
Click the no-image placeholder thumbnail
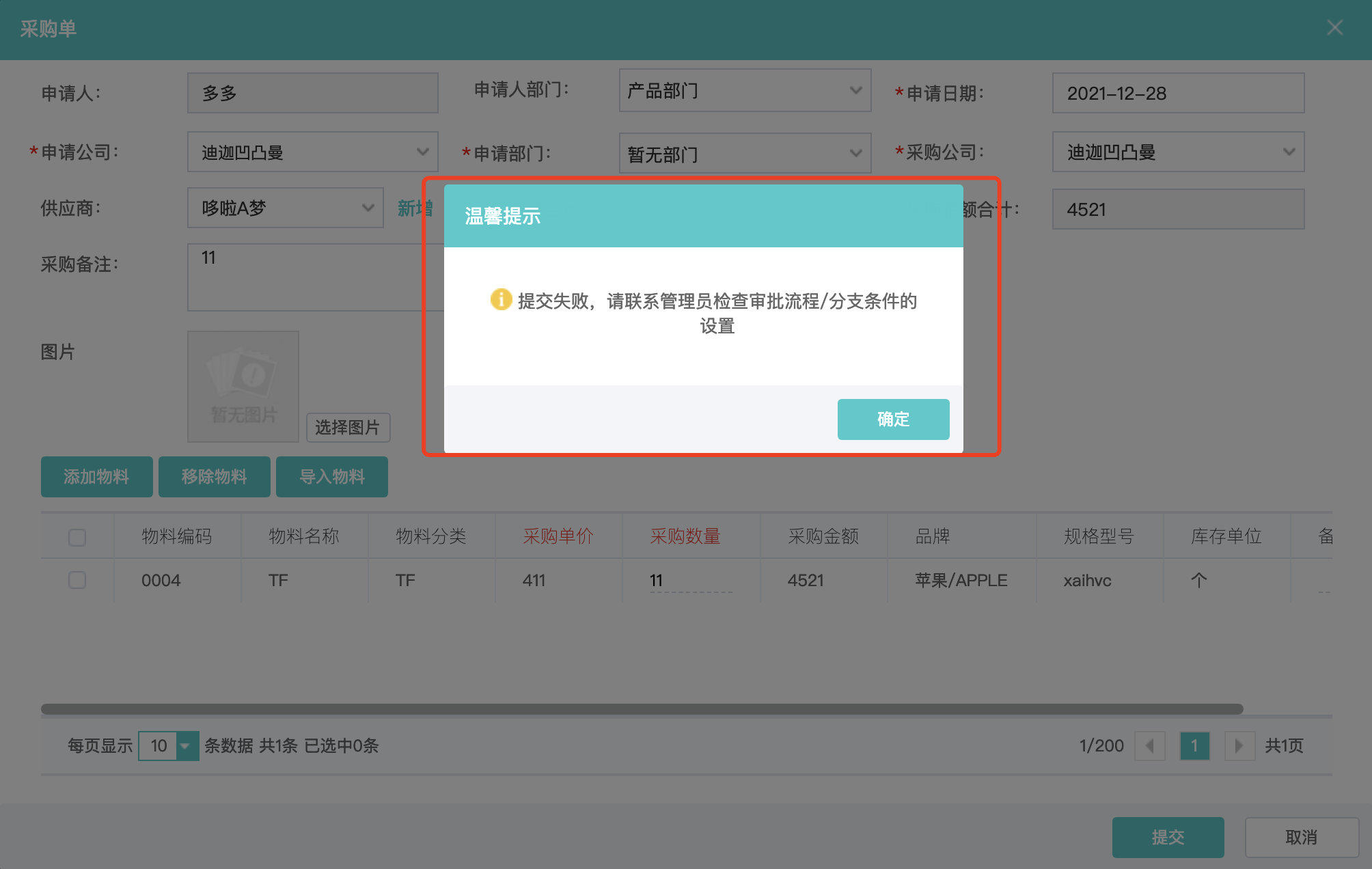click(243, 386)
